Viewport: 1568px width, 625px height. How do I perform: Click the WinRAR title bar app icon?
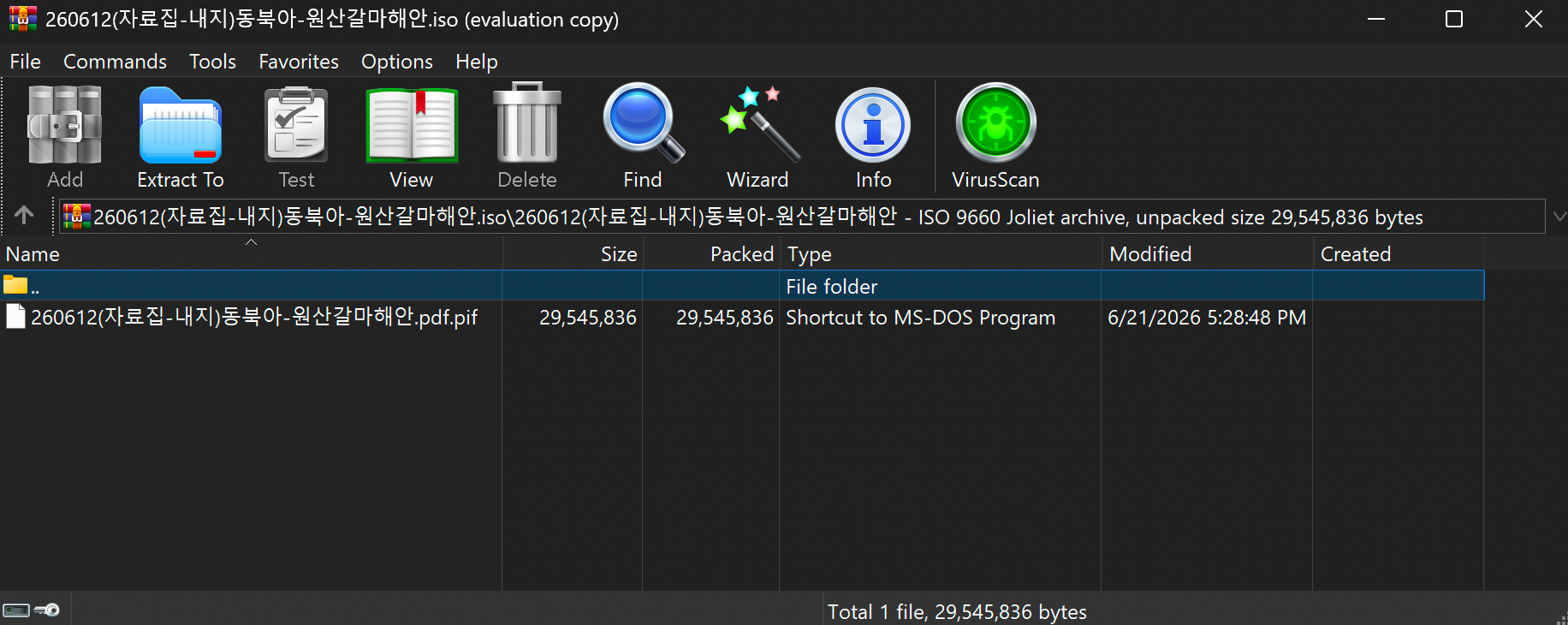(x=23, y=19)
